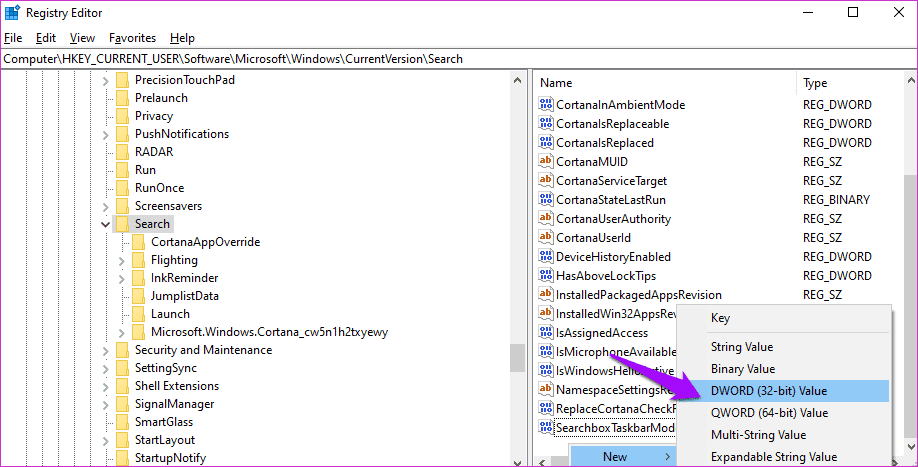
Task: Expand the Shell Extensions key
Action: [x=105, y=387]
